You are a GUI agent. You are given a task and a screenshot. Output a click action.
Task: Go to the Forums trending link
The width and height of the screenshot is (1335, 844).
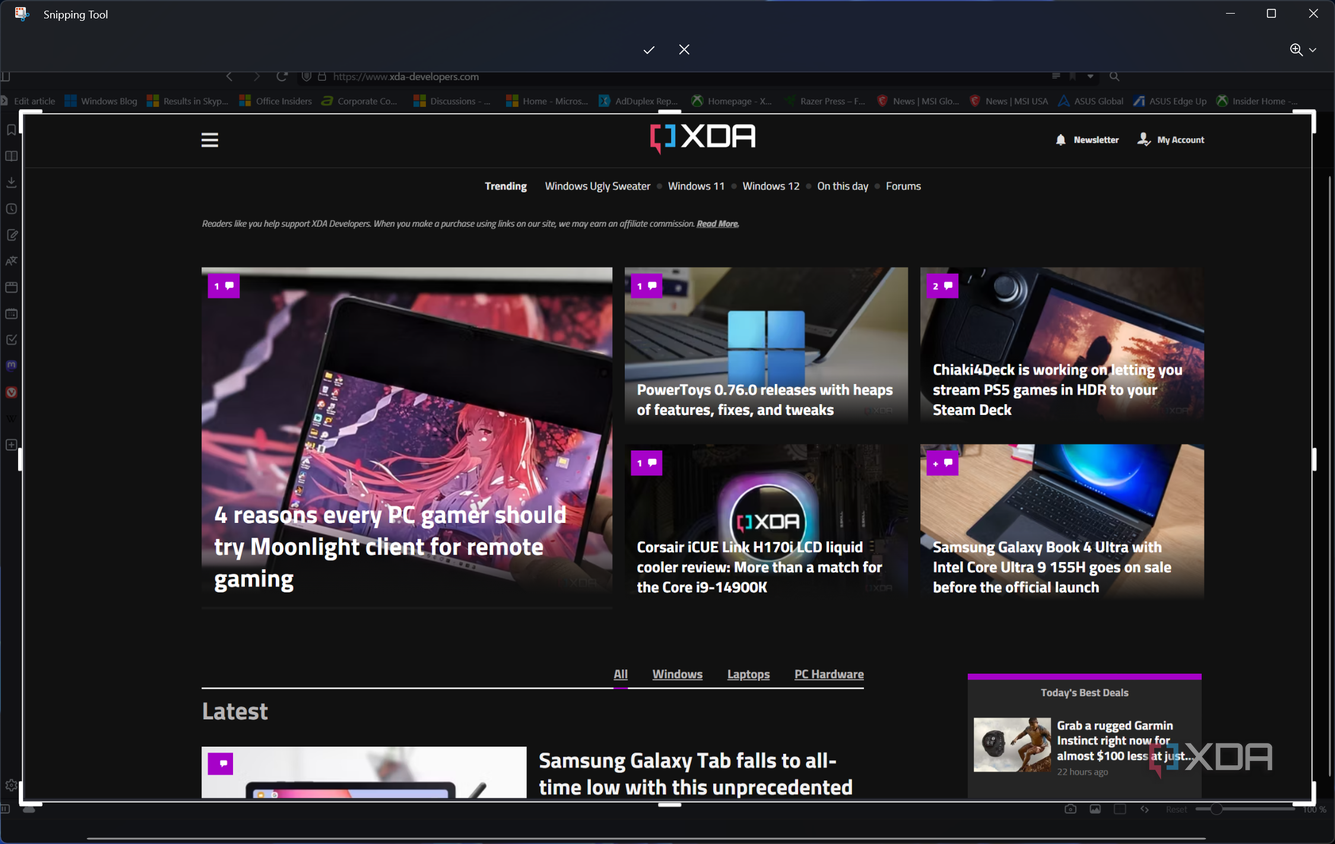coord(903,186)
